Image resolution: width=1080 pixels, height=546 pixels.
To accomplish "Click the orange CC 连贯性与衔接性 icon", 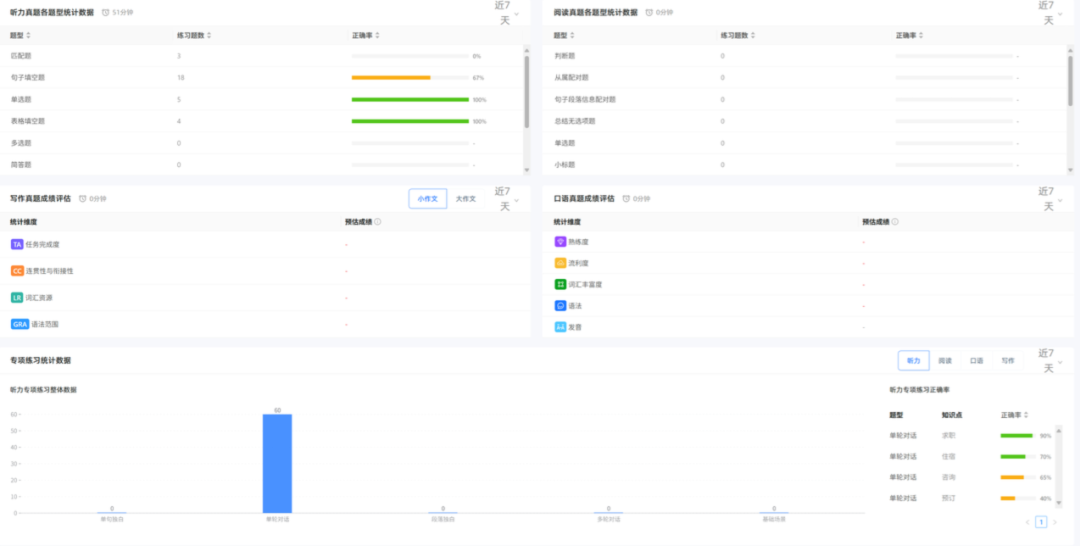I will pyautogui.click(x=17, y=271).
